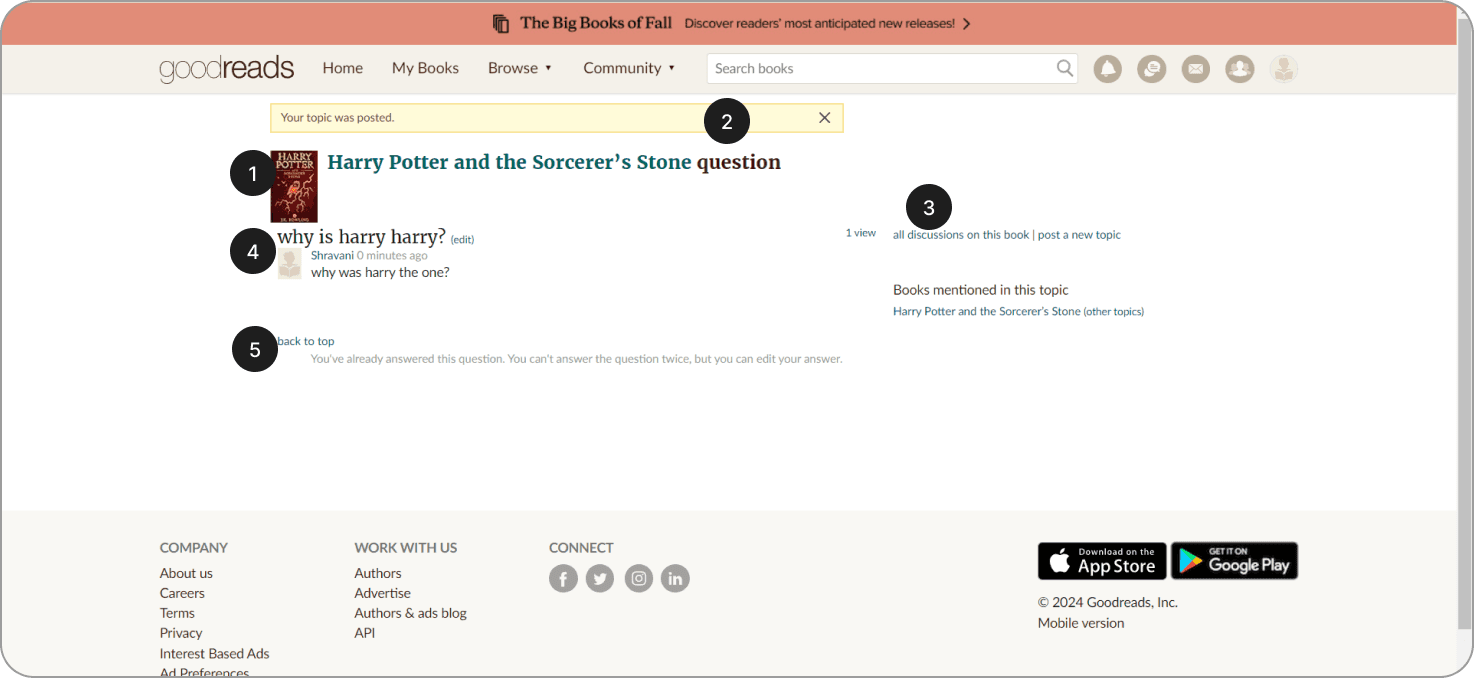Open Goodreads LinkedIn icon
The height and width of the screenshot is (678, 1474).
675,578
